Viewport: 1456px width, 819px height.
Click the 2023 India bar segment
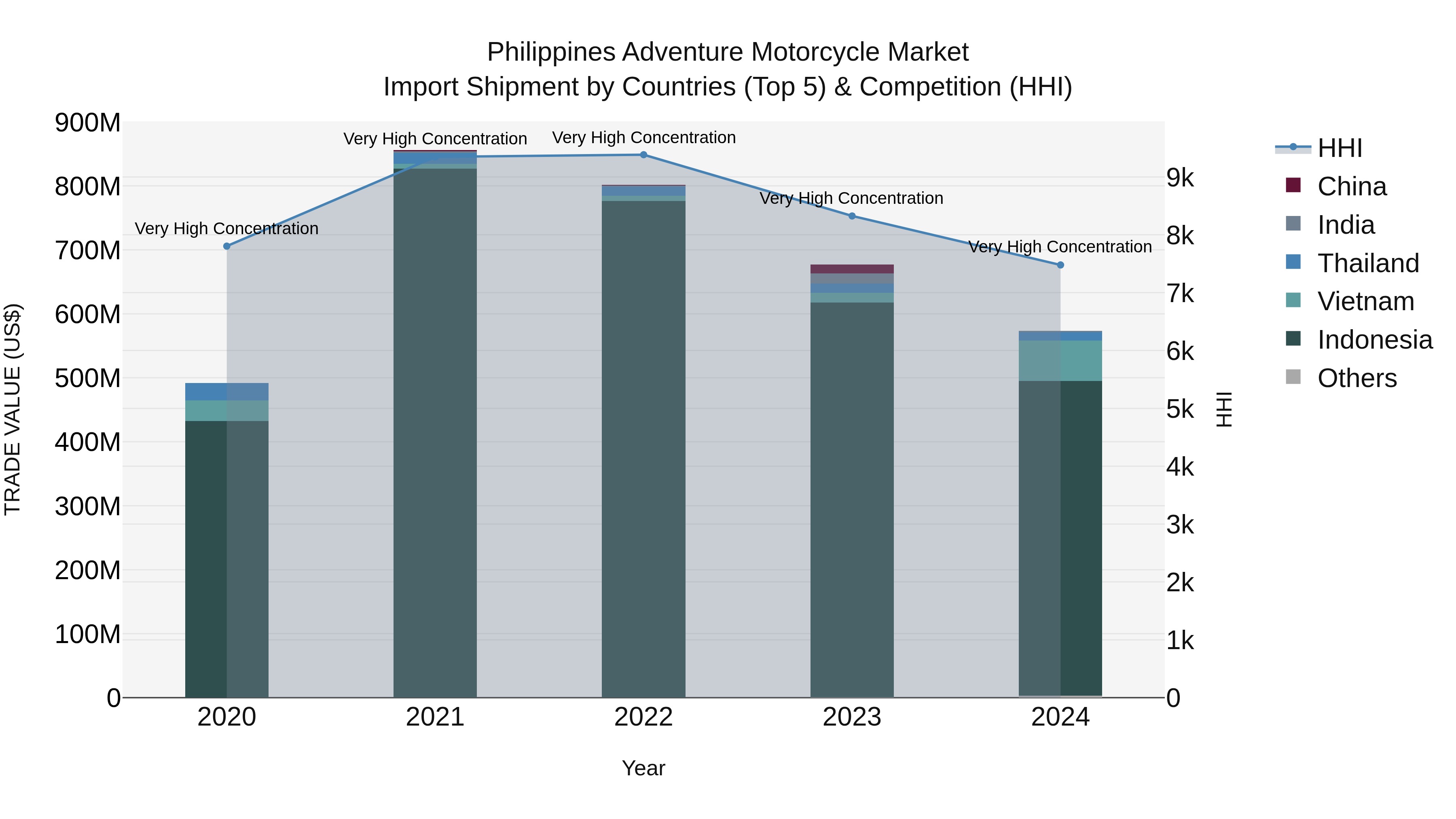click(852, 279)
